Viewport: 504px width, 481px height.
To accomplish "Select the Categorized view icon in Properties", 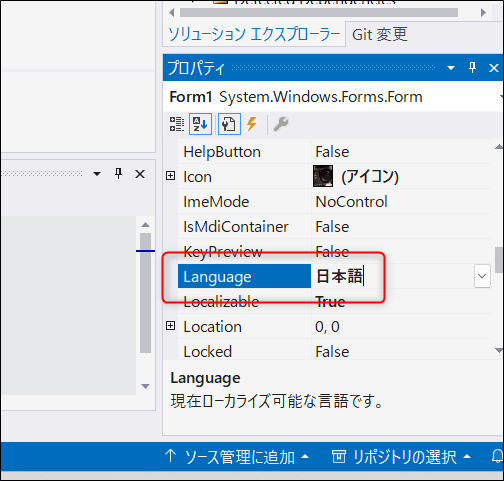I will point(177,124).
